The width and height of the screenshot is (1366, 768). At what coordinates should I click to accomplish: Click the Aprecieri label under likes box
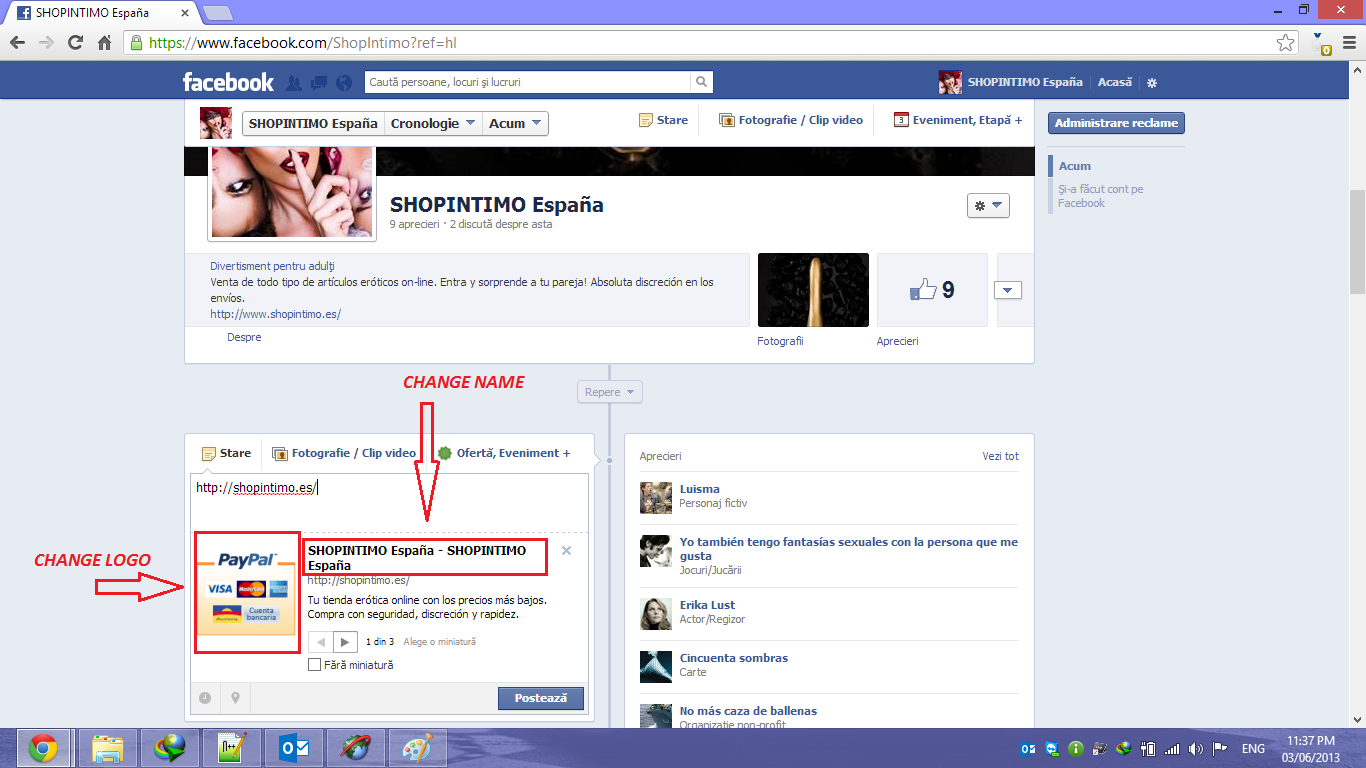point(897,341)
